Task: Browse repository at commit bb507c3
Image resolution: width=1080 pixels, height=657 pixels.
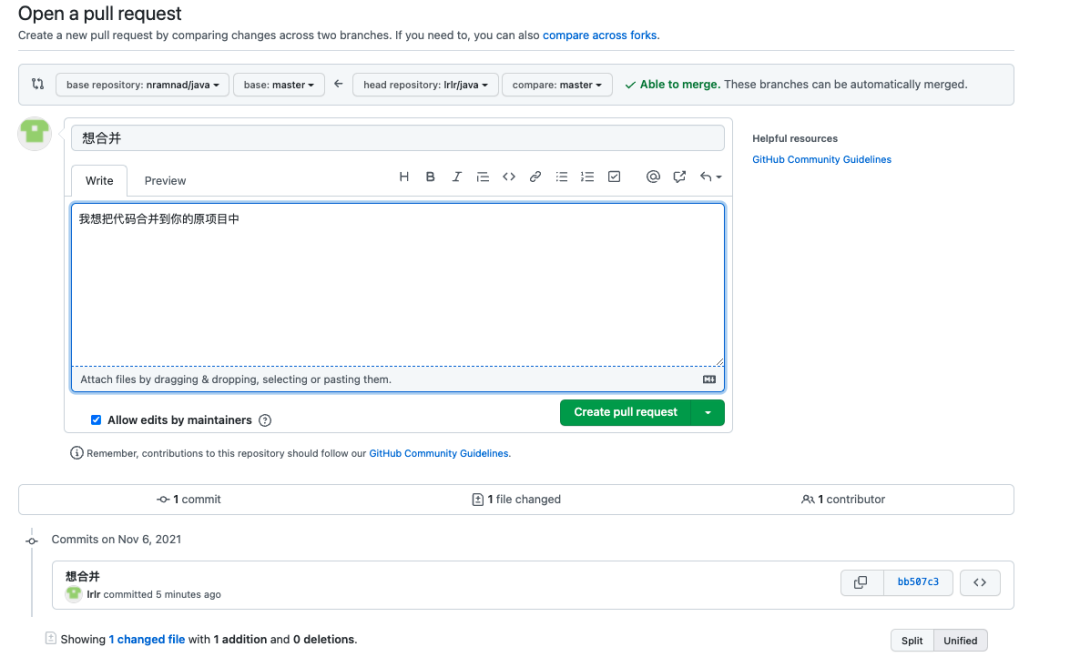Action: click(979, 583)
